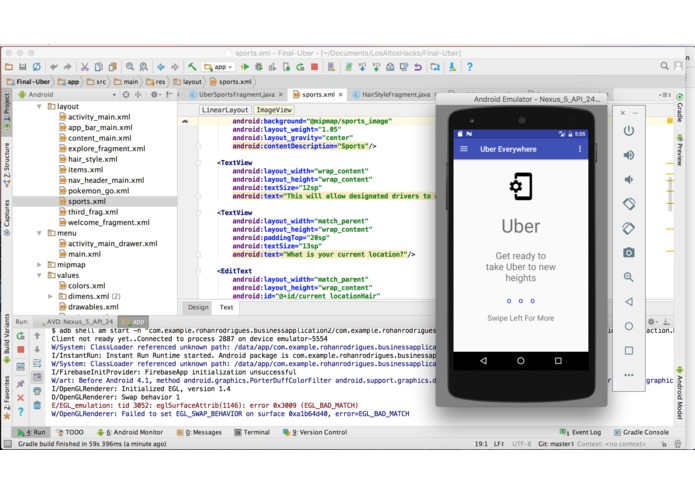Toggle the Build Variants tool window
Viewport: 695px width, 494px height.
pos(6,338)
